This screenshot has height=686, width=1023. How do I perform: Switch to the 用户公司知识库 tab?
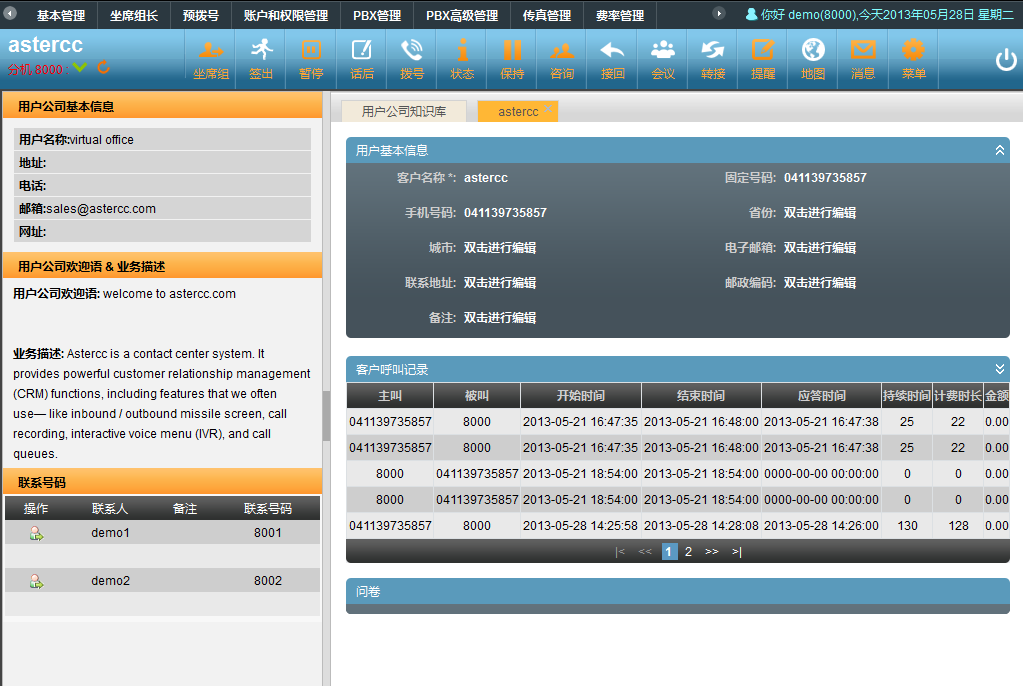point(404,111)
